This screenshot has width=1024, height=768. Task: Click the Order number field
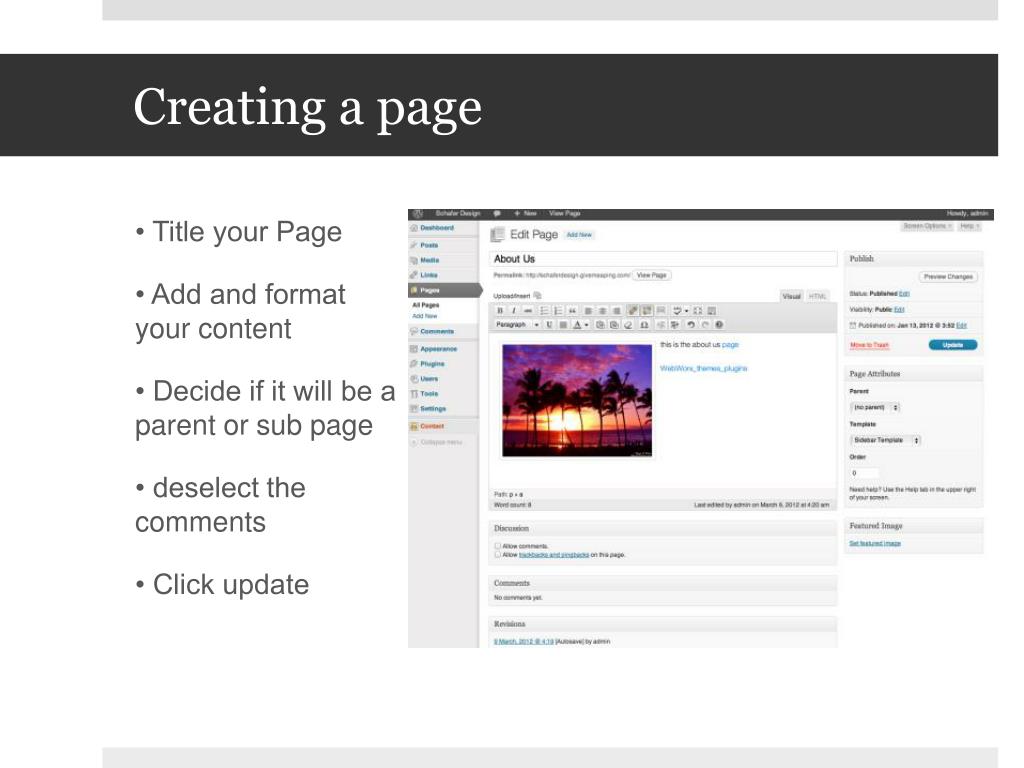[x=864, y=473]
